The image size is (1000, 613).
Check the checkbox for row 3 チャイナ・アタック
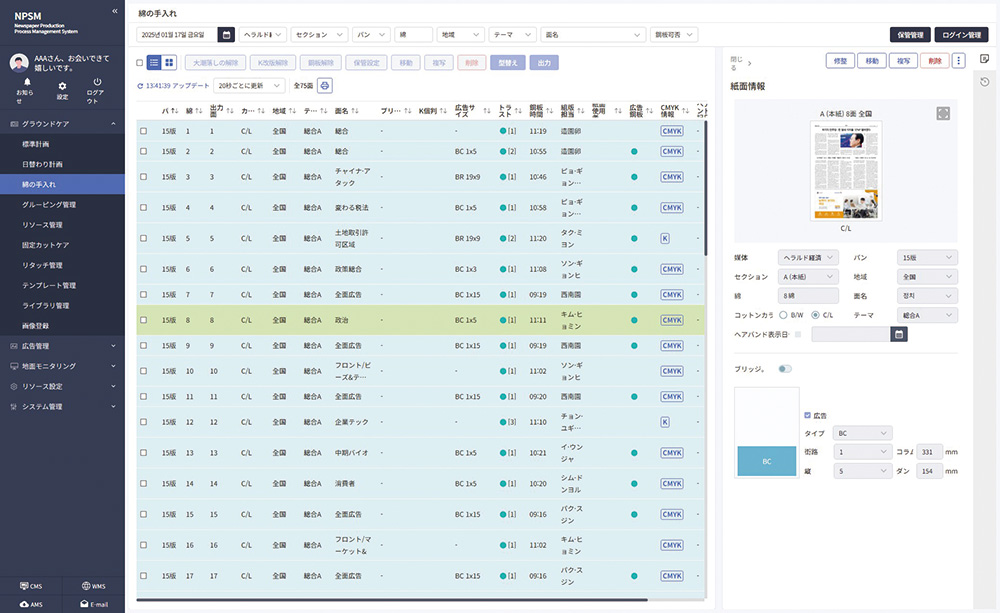click(143, 177)
